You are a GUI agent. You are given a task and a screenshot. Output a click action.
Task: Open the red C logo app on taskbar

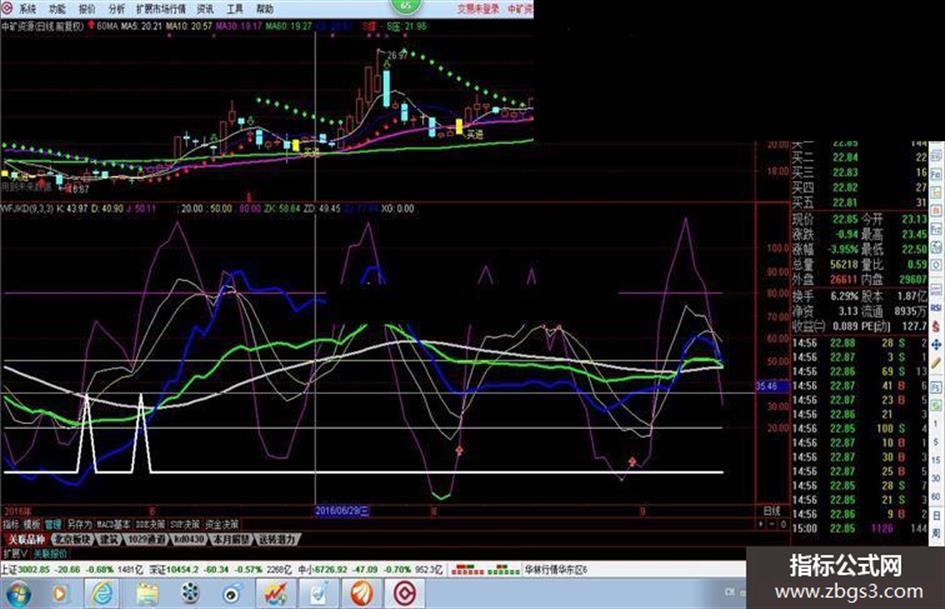pyautogui.click(x=406, y=594)
